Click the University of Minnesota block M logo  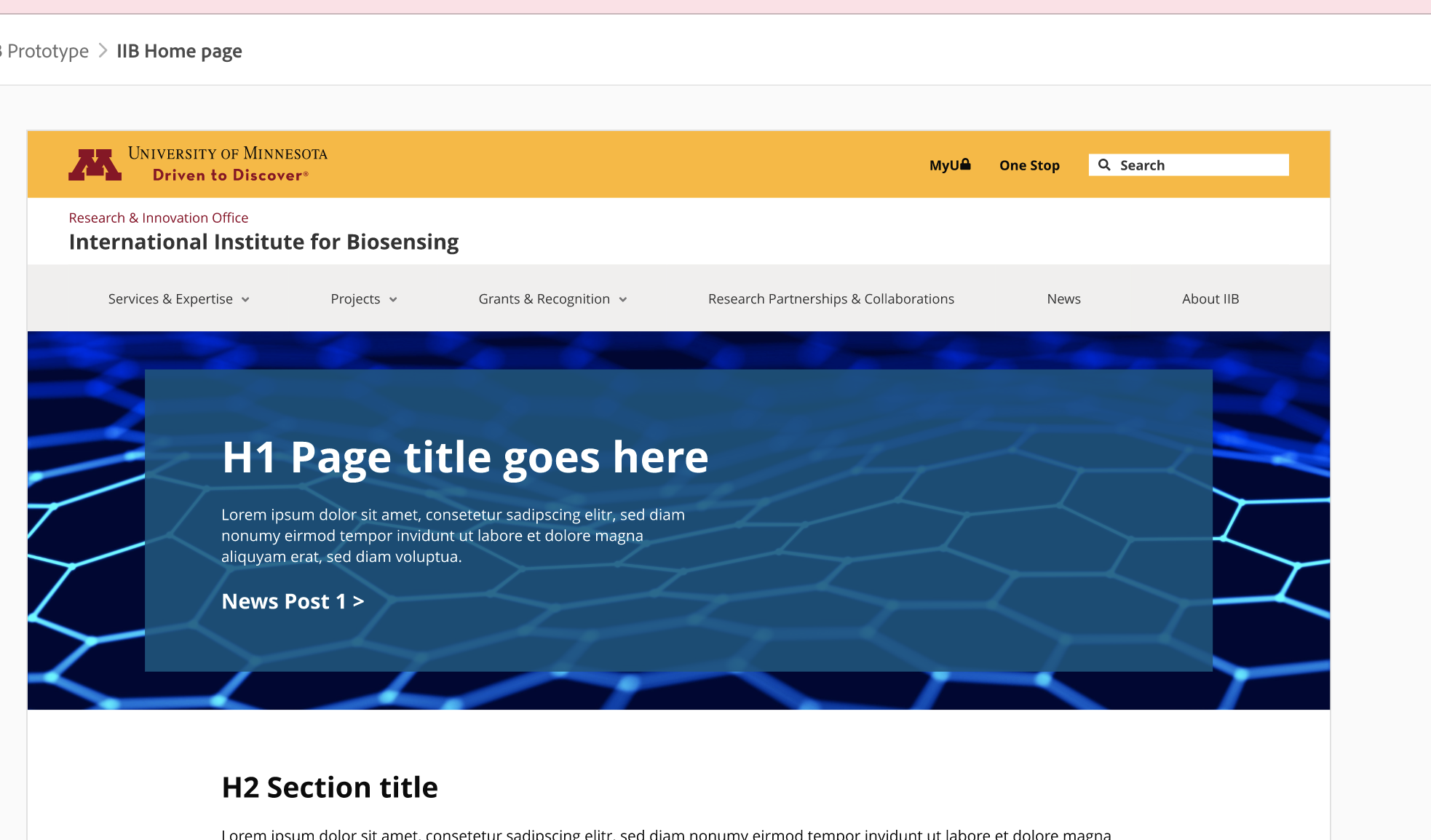95,165
